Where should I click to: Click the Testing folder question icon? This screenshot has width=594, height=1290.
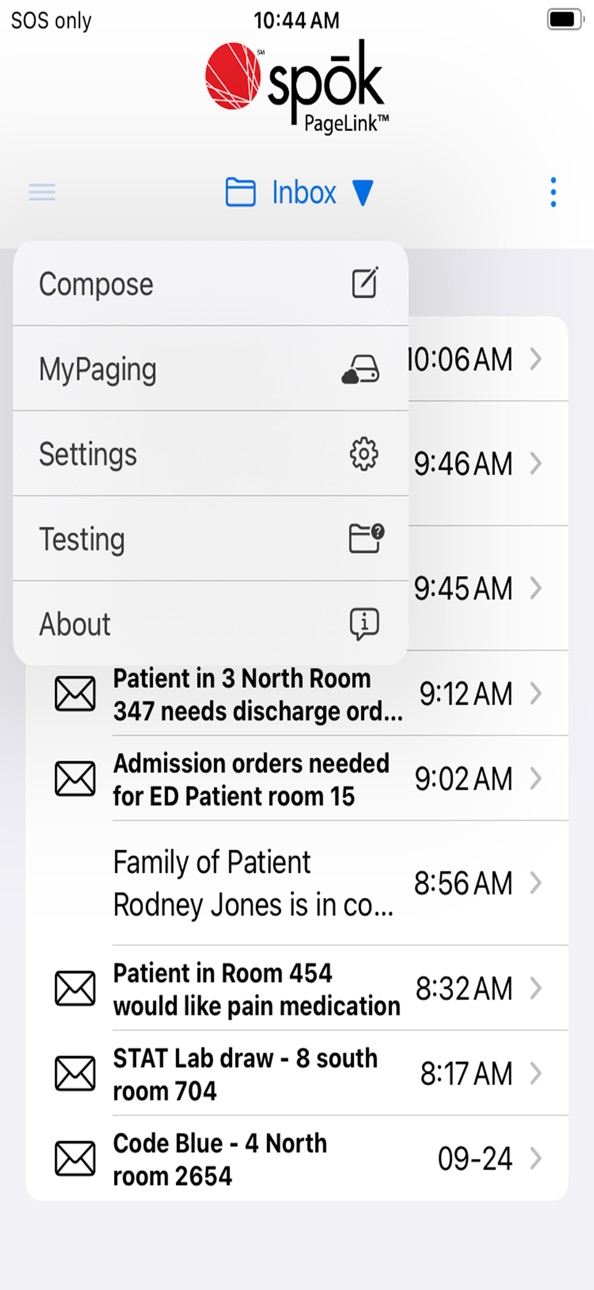[365, 539]
